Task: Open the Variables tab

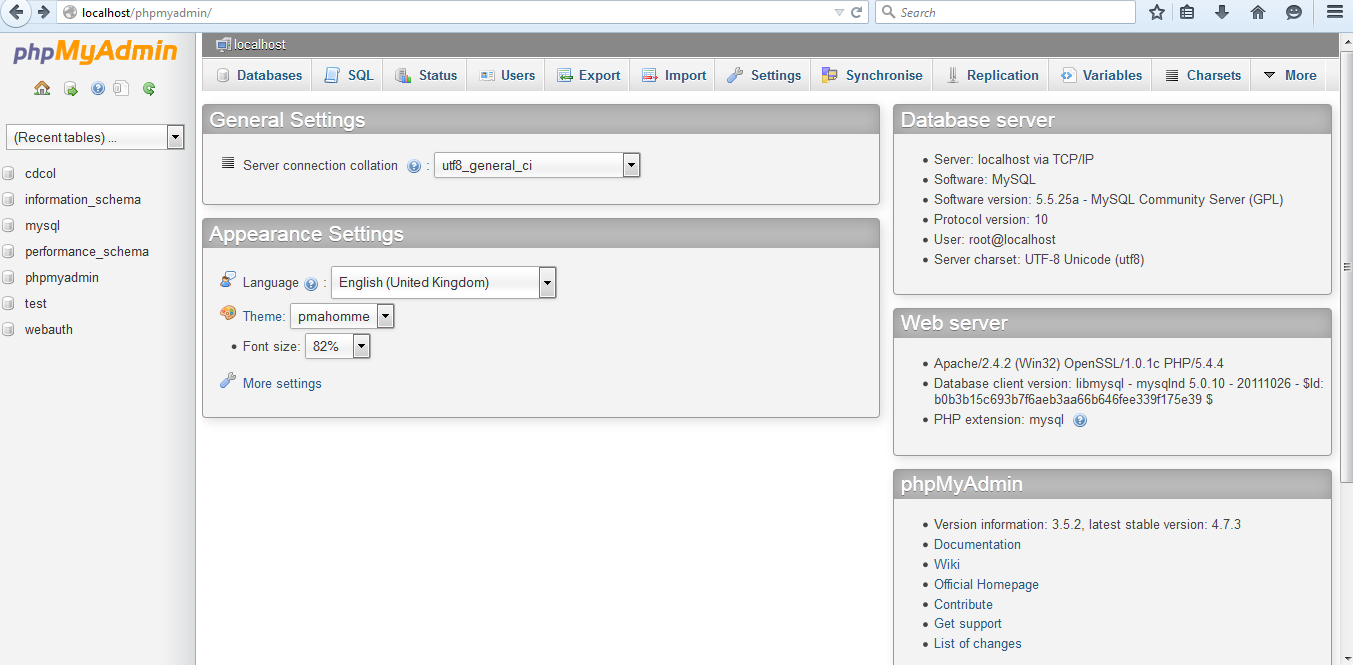Action: [x=1101, y=75]
